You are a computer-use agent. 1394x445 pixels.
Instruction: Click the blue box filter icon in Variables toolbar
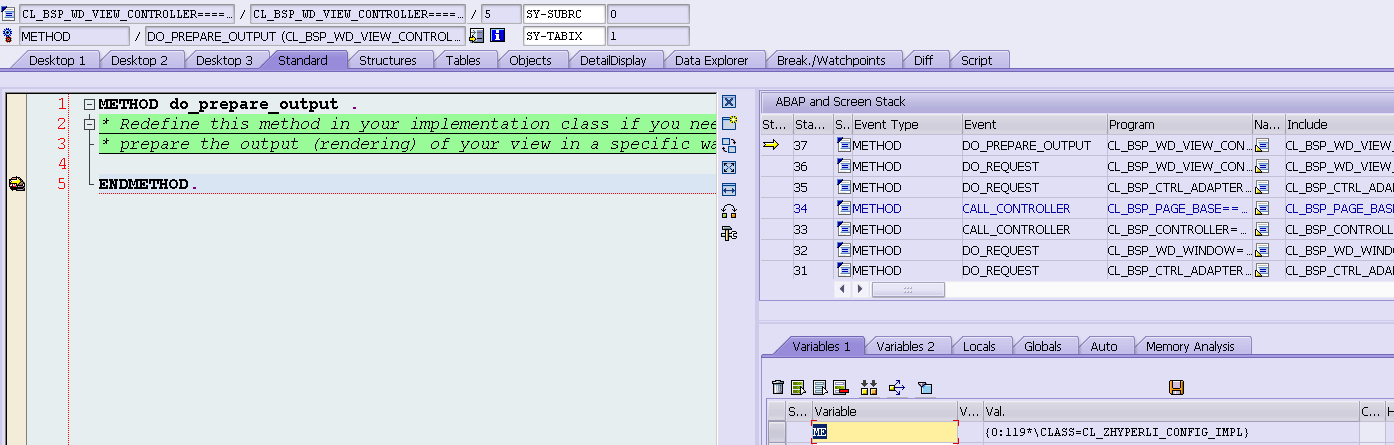coord(925,387)
